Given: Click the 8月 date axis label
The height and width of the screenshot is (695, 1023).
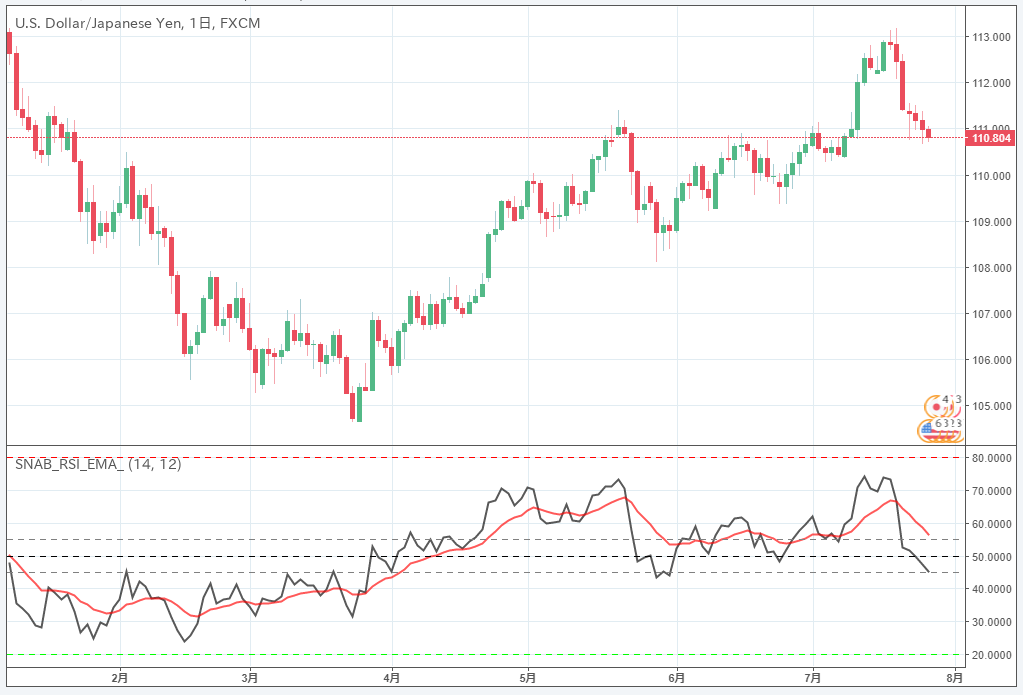Looking at the screenshot, I should 954,678.
